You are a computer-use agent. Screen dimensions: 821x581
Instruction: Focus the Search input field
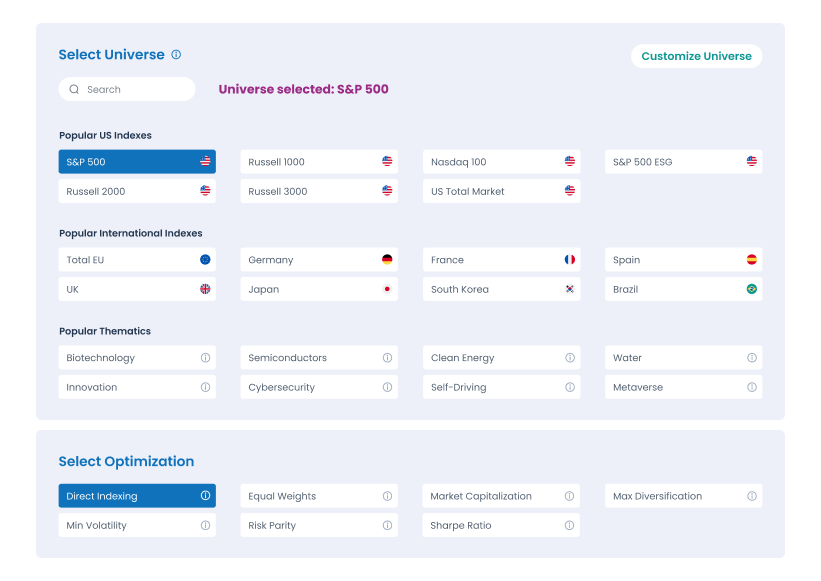127,89
